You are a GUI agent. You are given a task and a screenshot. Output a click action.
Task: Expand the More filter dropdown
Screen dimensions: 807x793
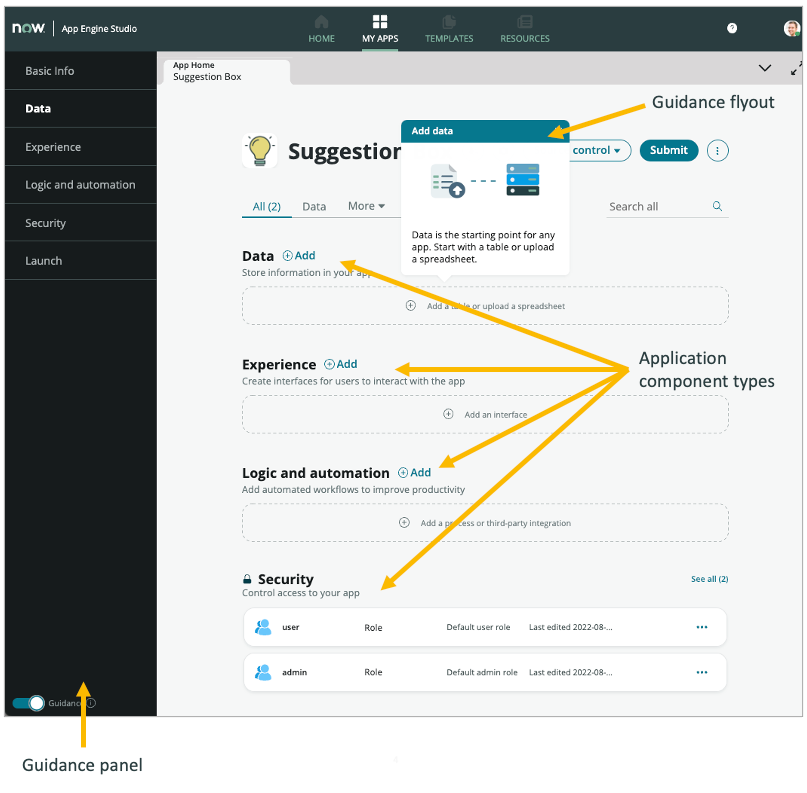pos(368,206)
